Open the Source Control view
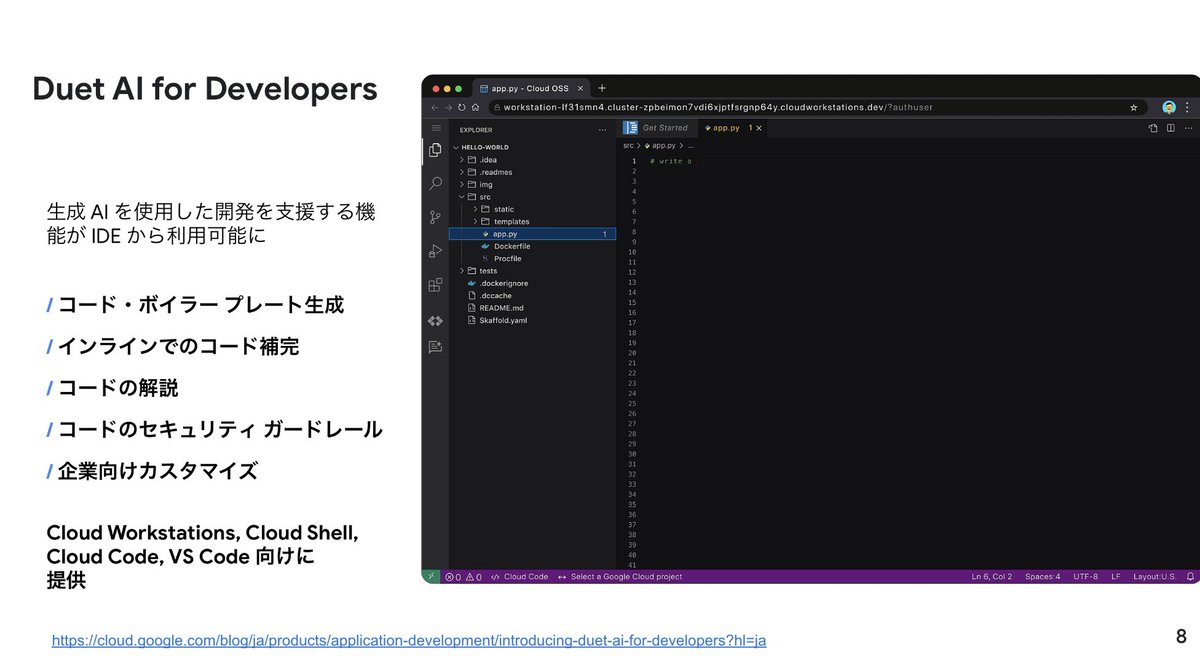 tap(435, 217)
